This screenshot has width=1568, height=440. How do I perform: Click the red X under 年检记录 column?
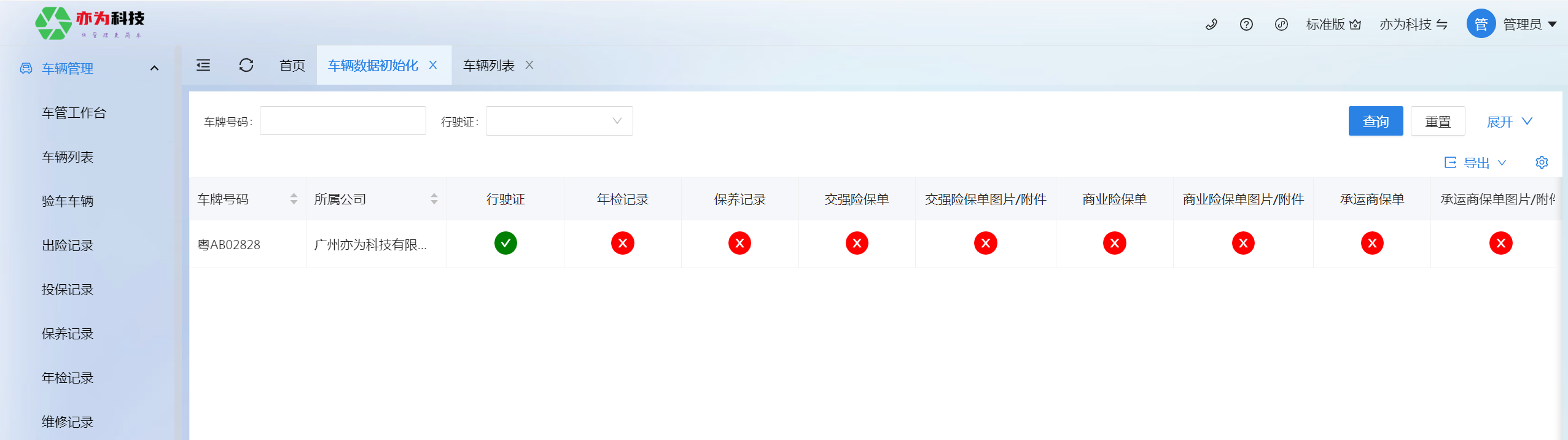[x=622, y=244]
